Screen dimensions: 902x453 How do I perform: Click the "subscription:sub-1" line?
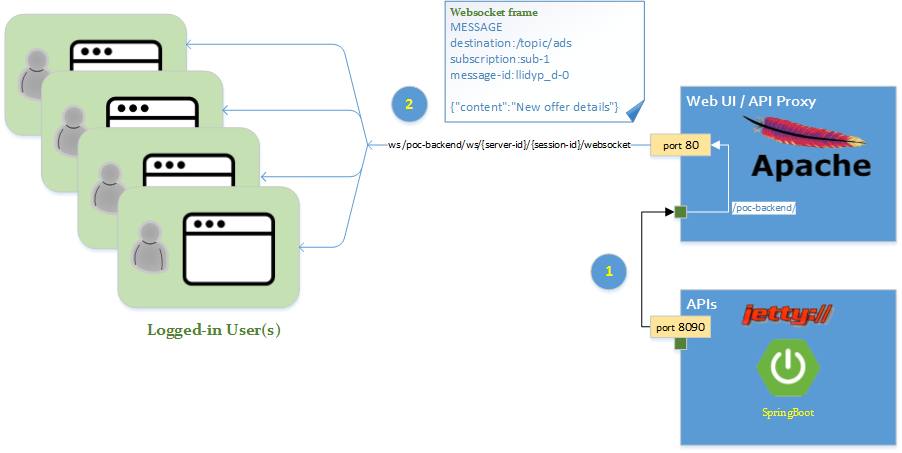500,59
